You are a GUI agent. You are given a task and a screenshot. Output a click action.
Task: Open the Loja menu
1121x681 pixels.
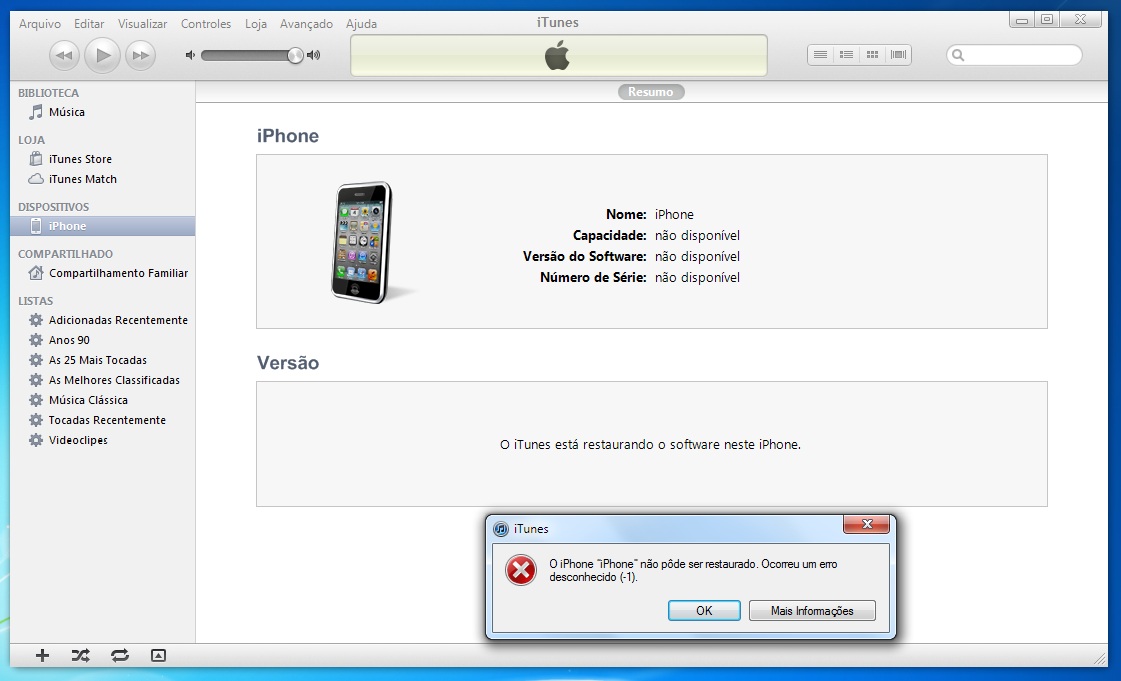pyautogui.click(x=255, y=24)
